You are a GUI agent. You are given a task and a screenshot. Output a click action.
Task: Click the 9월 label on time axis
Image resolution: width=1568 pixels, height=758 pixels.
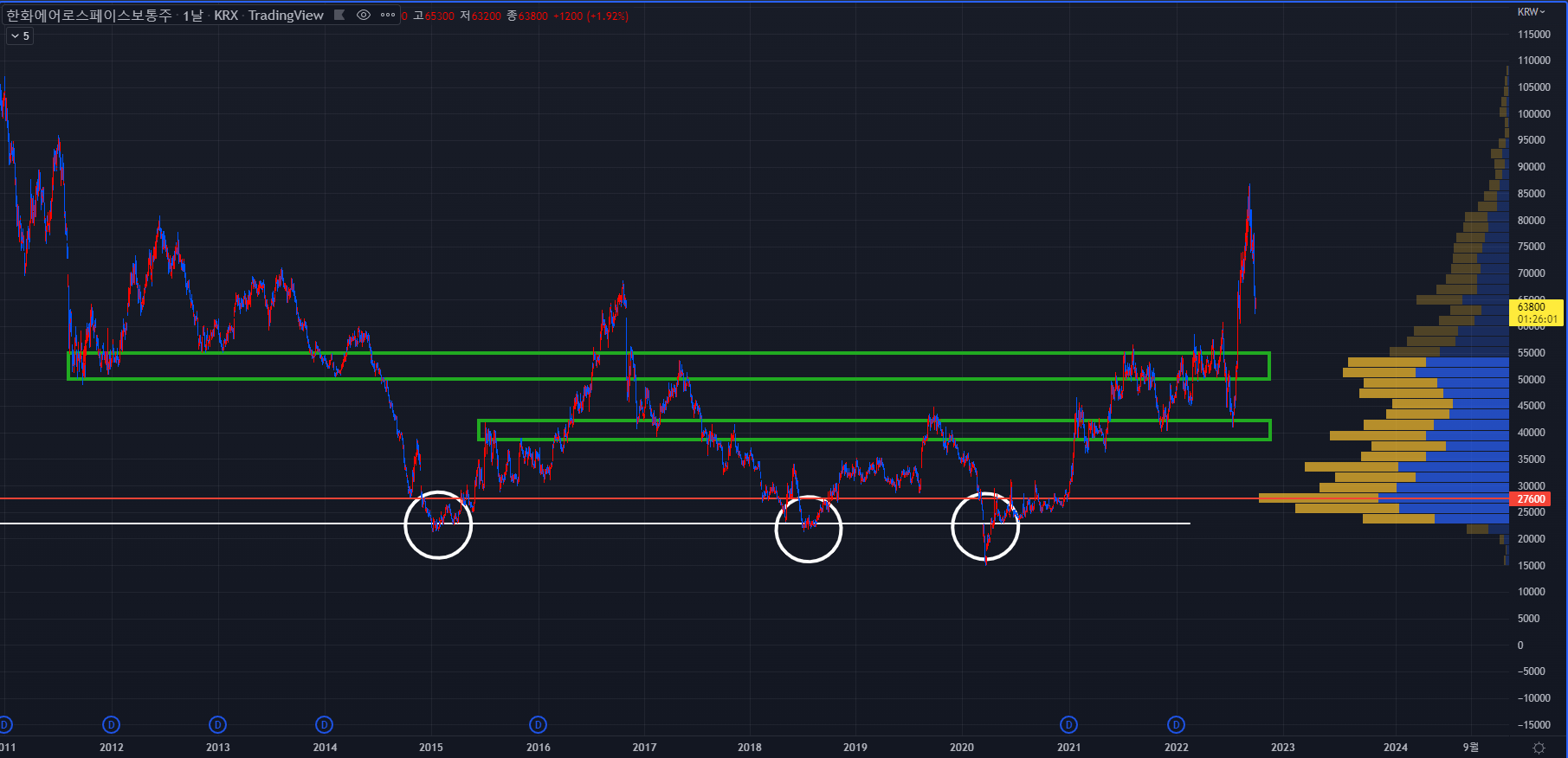(1471, 748)
